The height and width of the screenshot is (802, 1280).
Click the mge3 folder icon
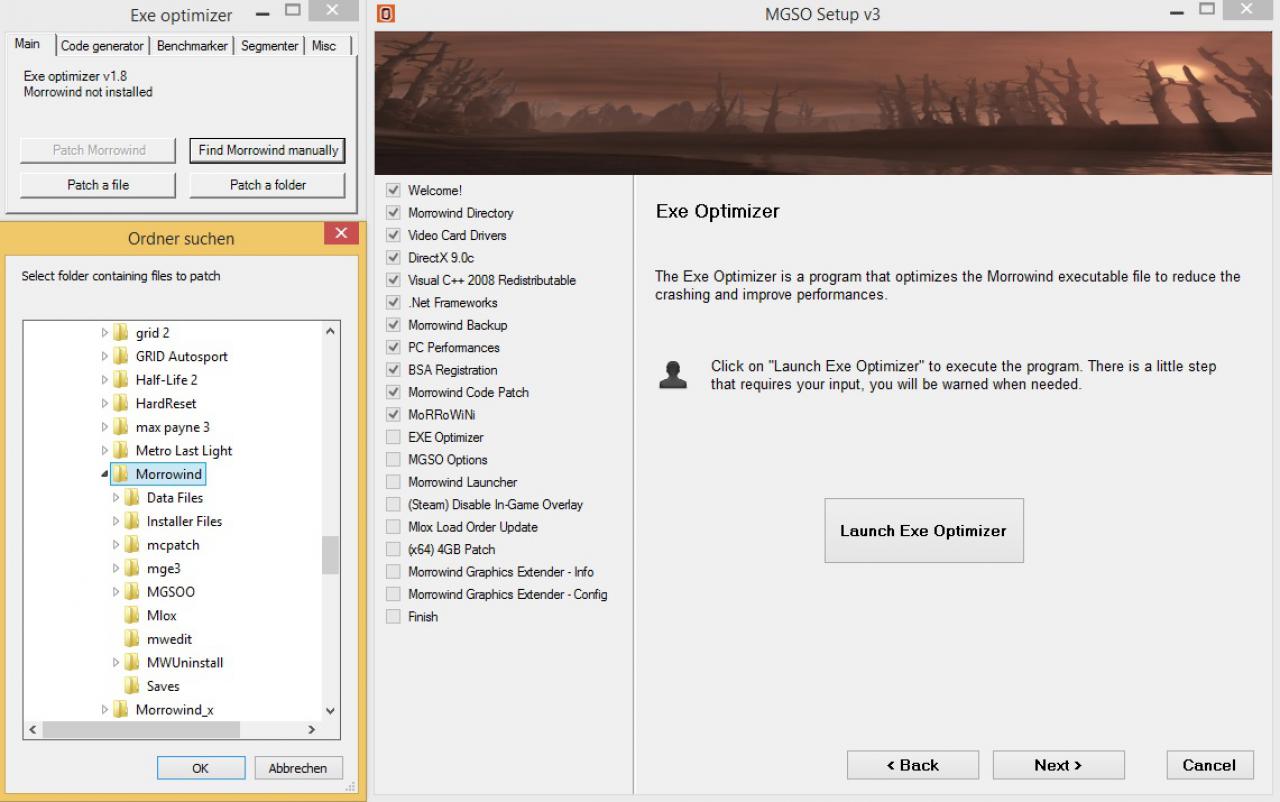coord(132,568)
